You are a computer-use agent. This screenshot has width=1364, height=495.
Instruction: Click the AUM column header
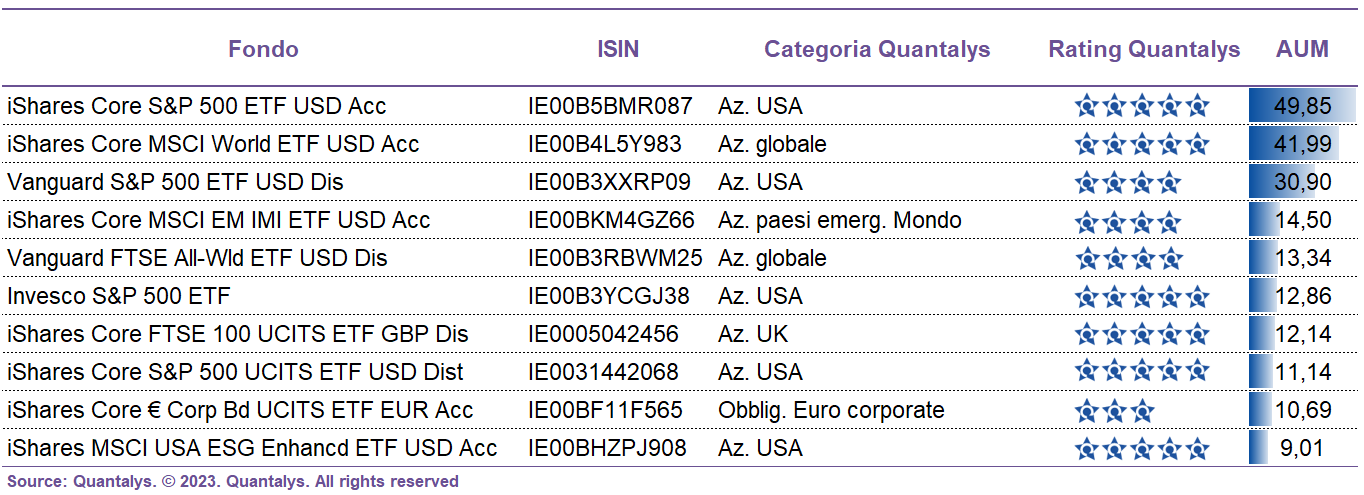(x=1303, y=49)
